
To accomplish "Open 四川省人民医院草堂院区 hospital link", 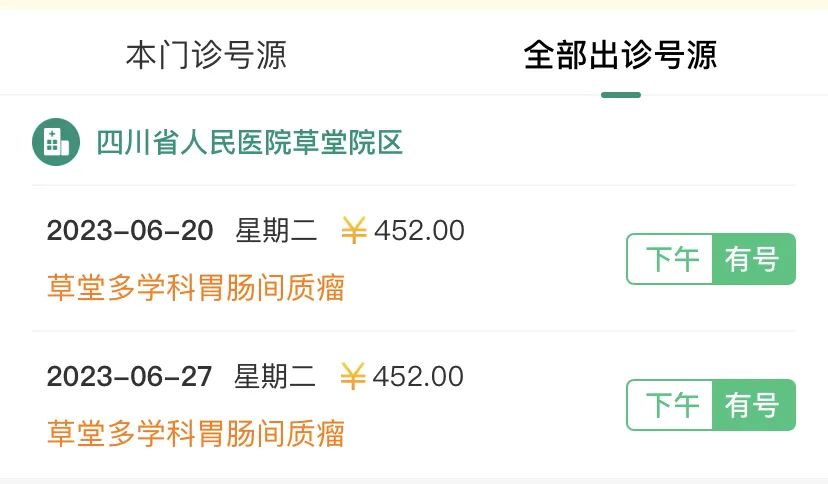I will point(249,143).
